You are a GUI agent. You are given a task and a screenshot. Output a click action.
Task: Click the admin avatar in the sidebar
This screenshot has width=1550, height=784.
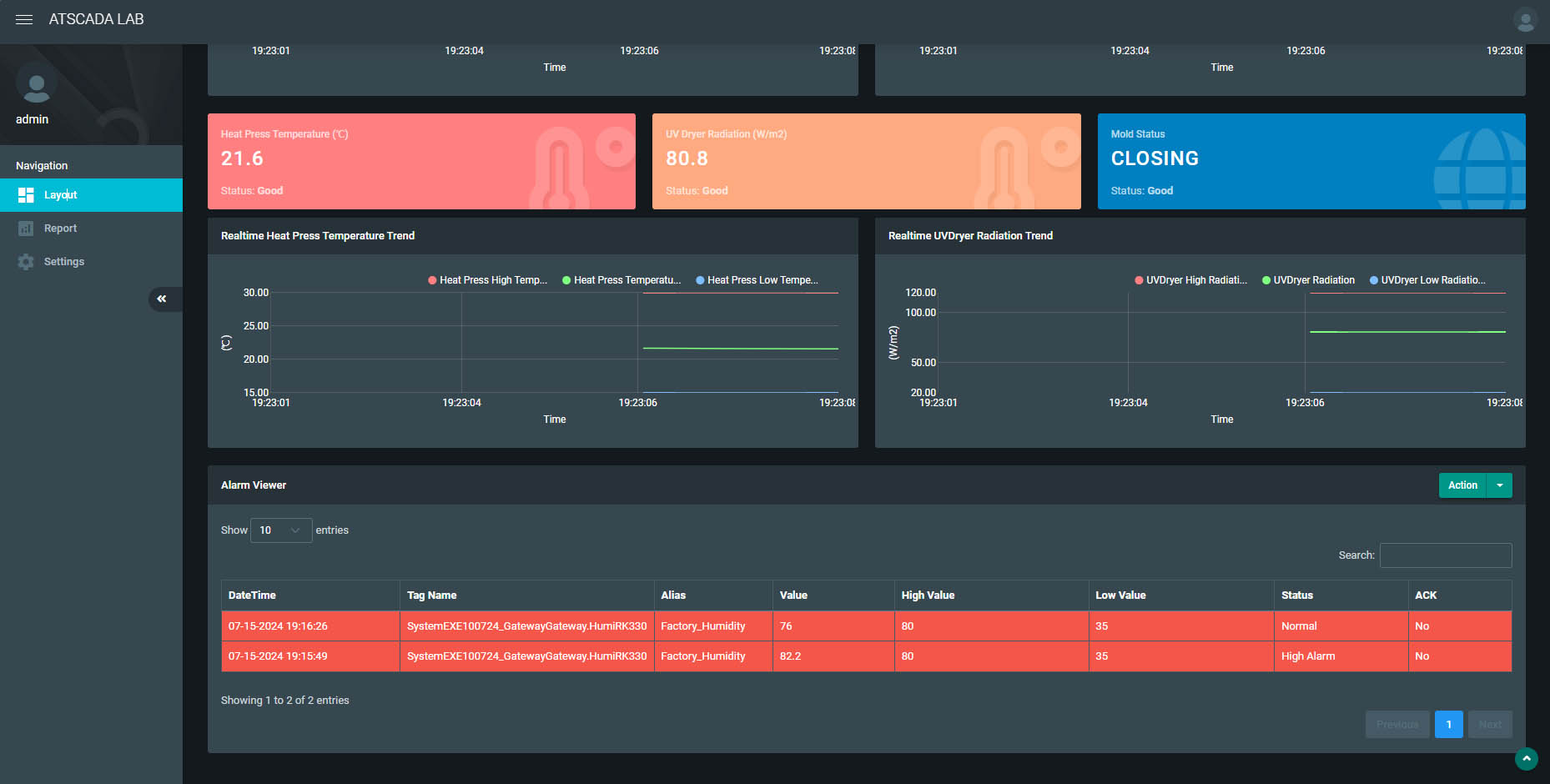point(36,84)
